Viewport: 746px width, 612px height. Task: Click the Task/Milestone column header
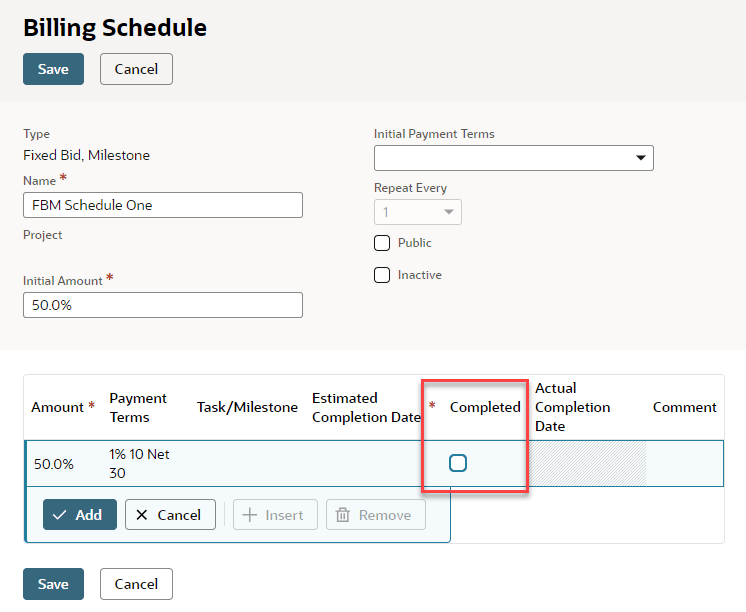[247, 407]
